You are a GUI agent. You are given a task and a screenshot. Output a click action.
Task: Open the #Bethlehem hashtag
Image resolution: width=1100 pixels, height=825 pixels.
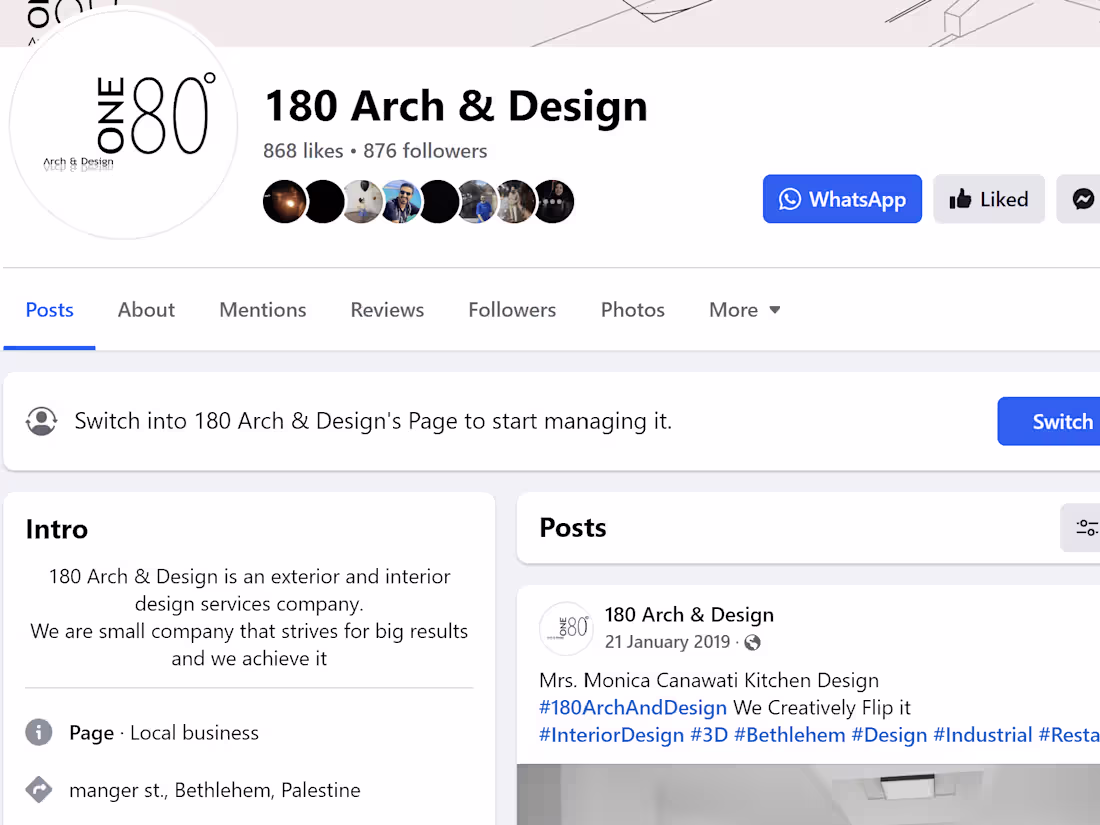789,735
